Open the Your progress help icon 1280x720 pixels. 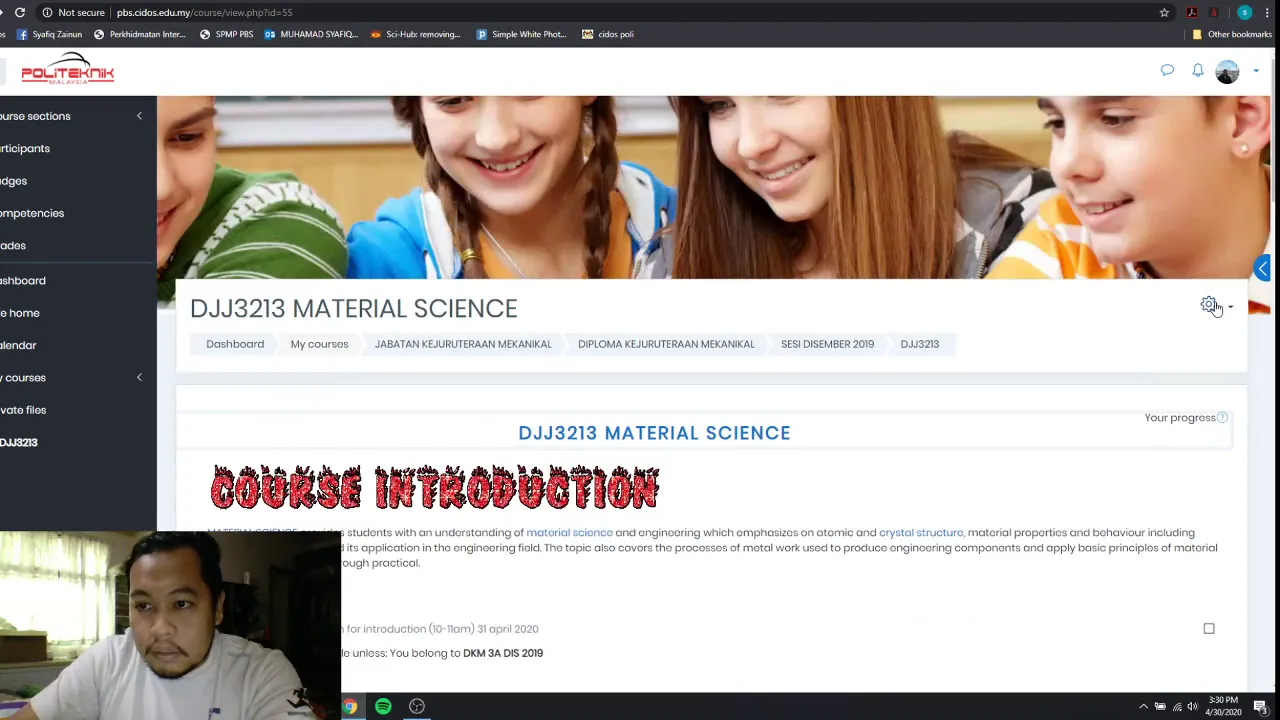coord(1222,417)
